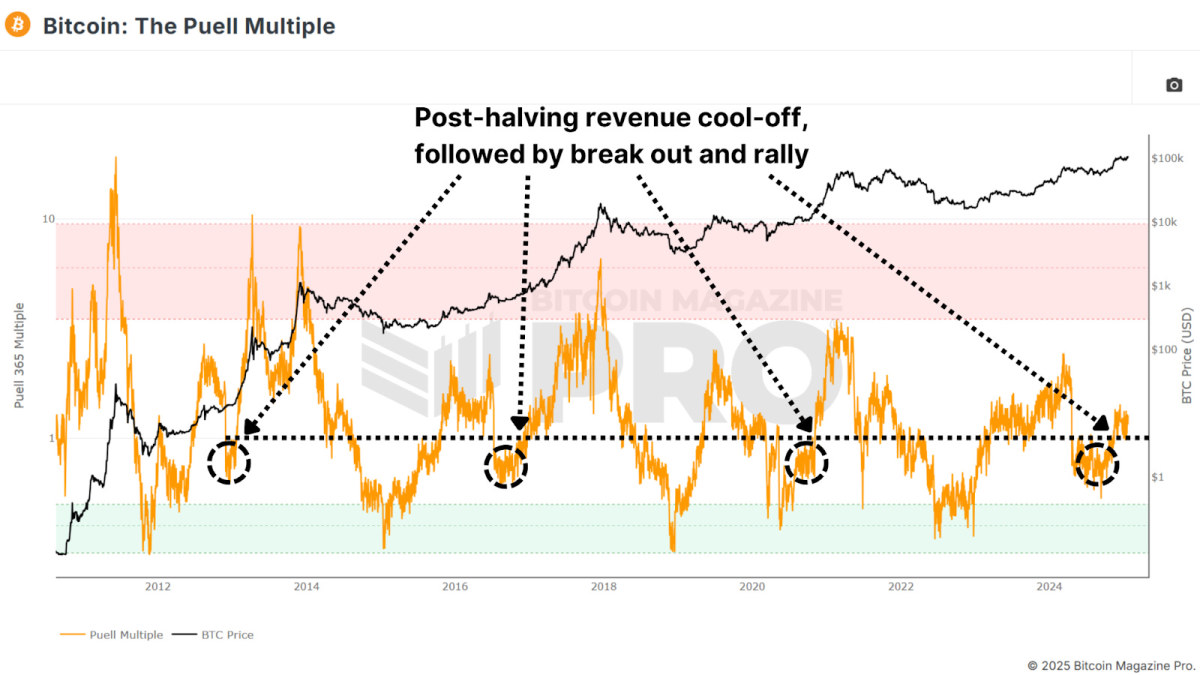Click the orange Puell Multiple legend line swatch

(x=73, y=634)
